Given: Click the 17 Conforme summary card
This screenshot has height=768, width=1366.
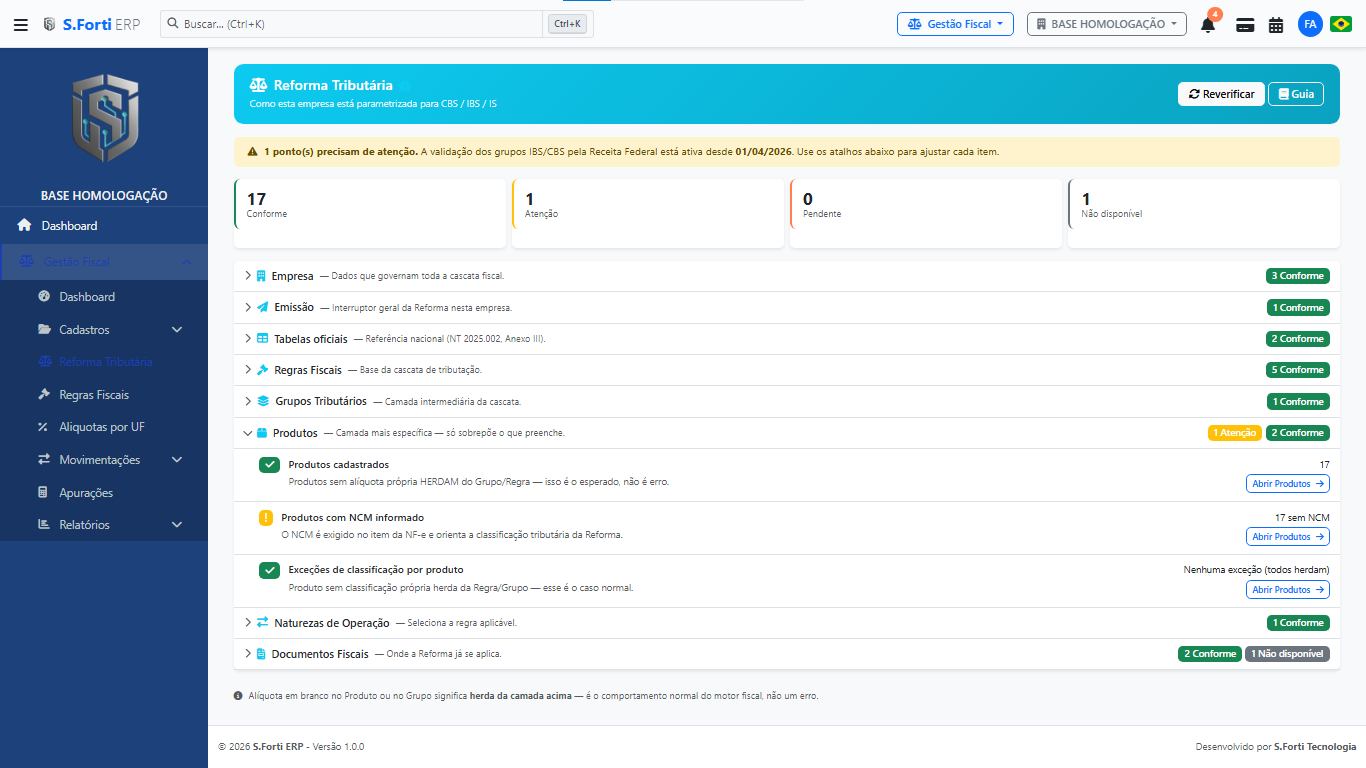Looking at the screenshot, I should [x=370, y=213].
